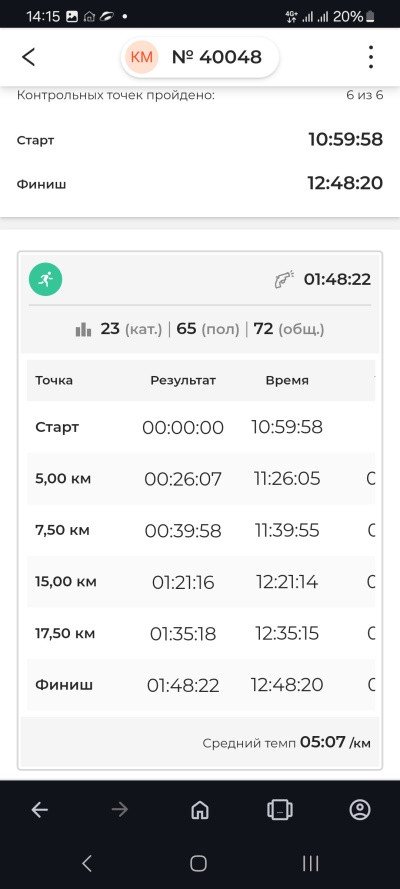Go back with browser left arrow
The width and height of the screenshot is (400, 889).
[x=40, y=810]
